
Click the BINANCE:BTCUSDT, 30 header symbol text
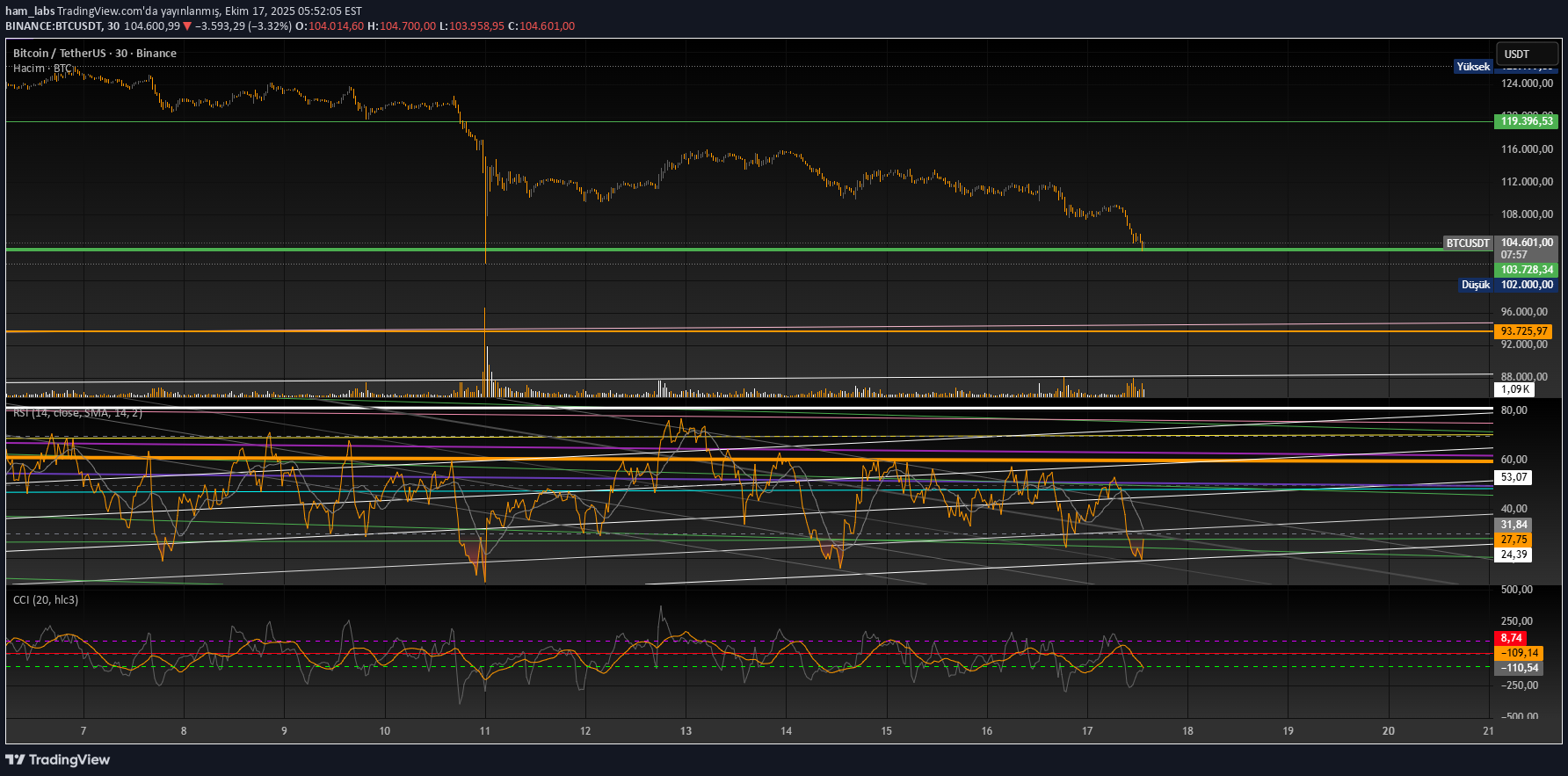[62, 26]
